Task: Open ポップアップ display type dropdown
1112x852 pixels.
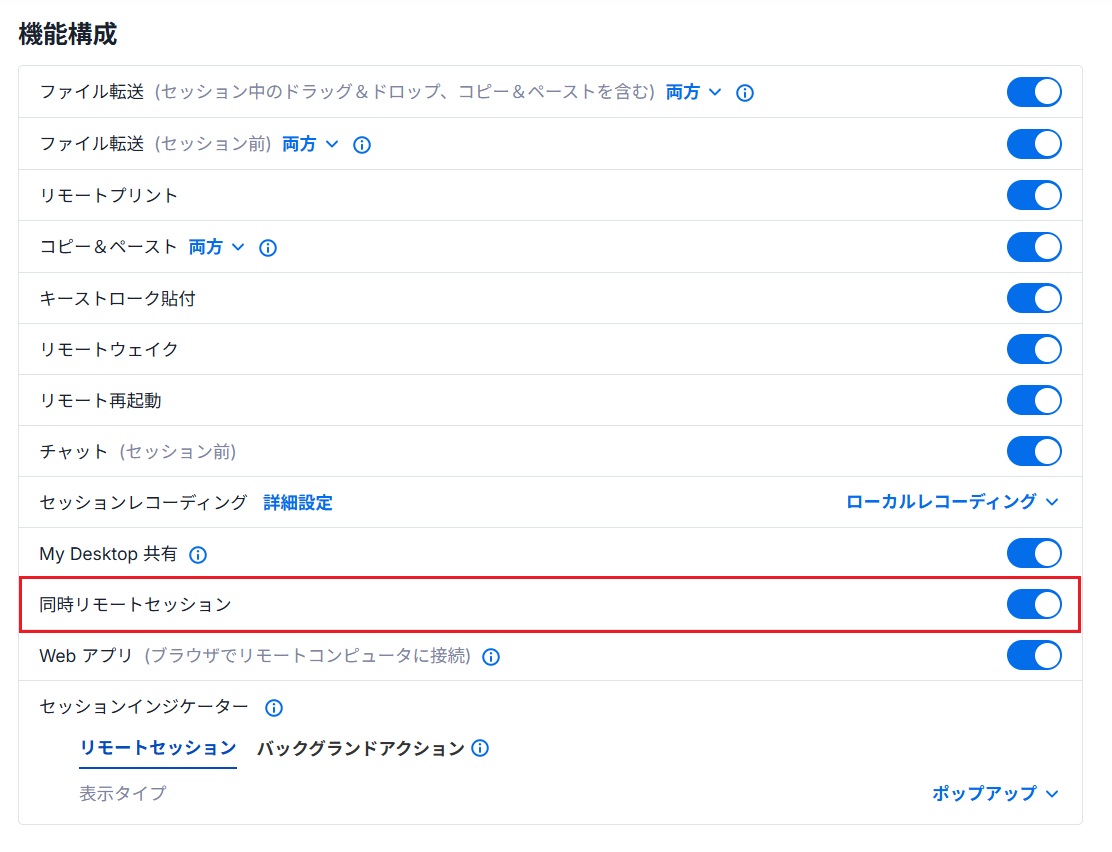Action: pyautogui.click(x=996, y=793)
